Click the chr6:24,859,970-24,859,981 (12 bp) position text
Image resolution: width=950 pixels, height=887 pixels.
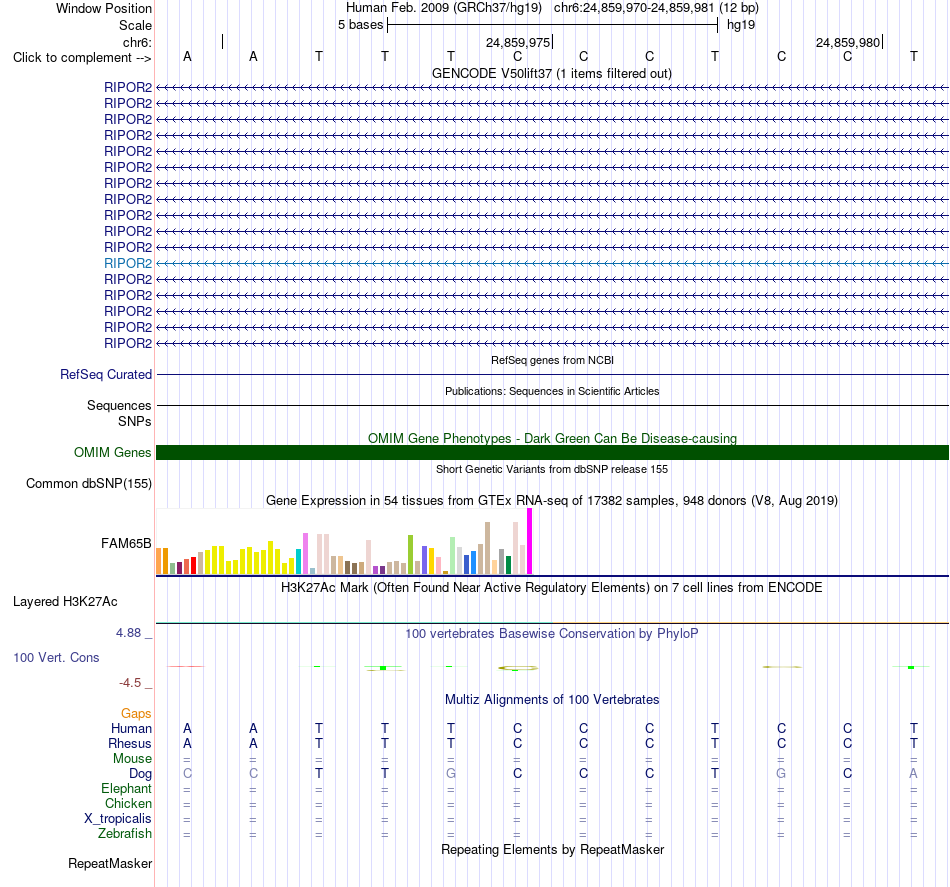tap(656, 8)
